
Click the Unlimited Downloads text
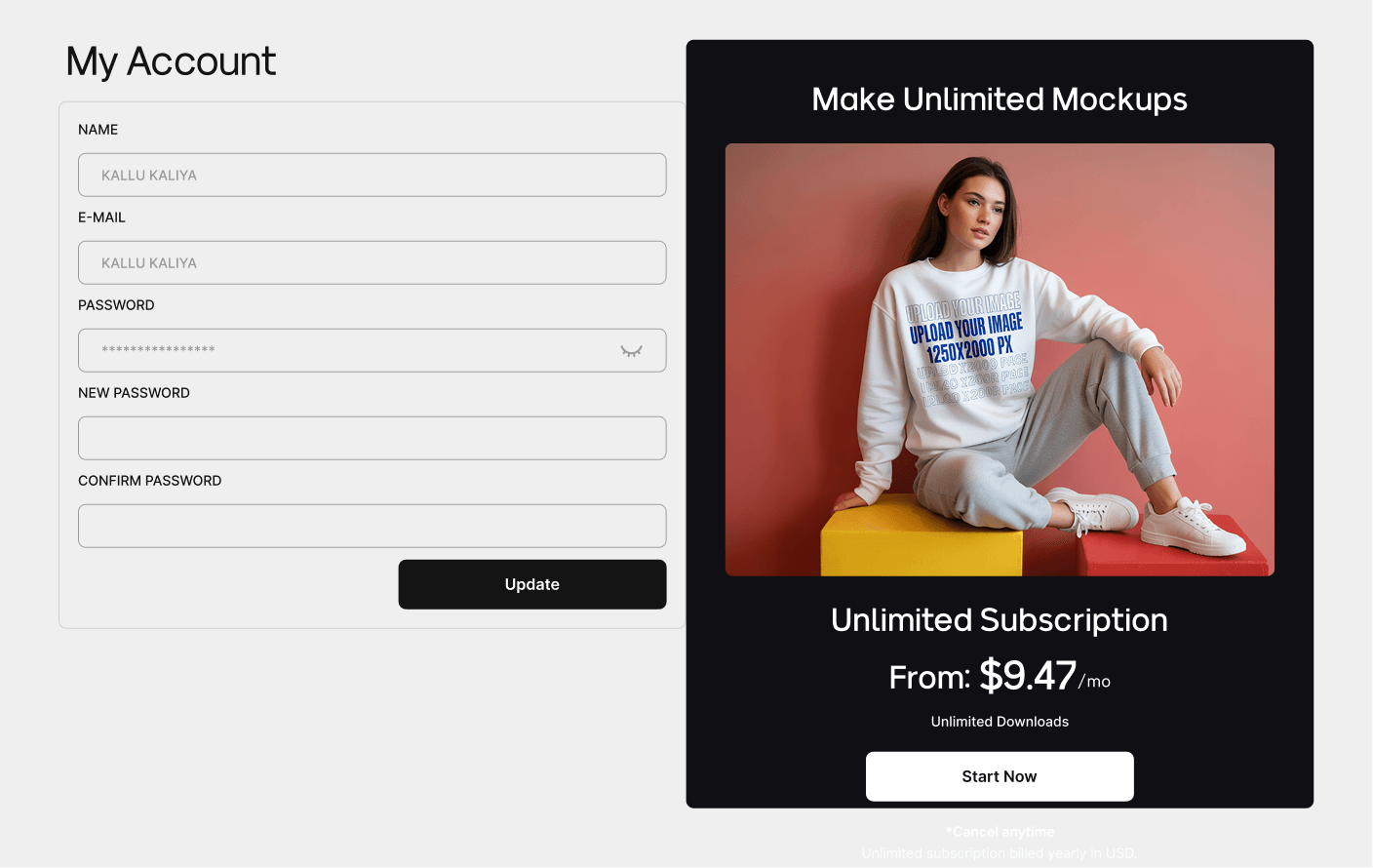1000,722
